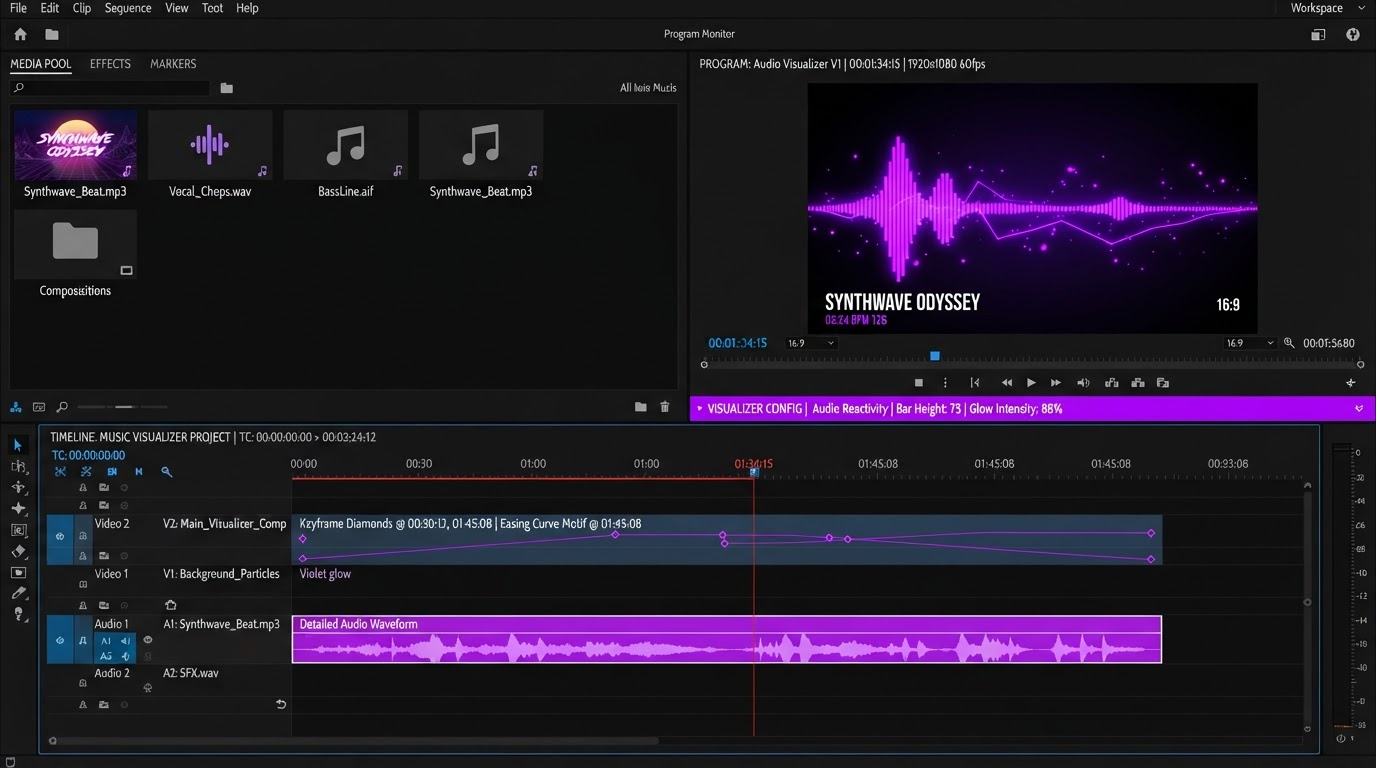Open the File menu

[18, 8]
